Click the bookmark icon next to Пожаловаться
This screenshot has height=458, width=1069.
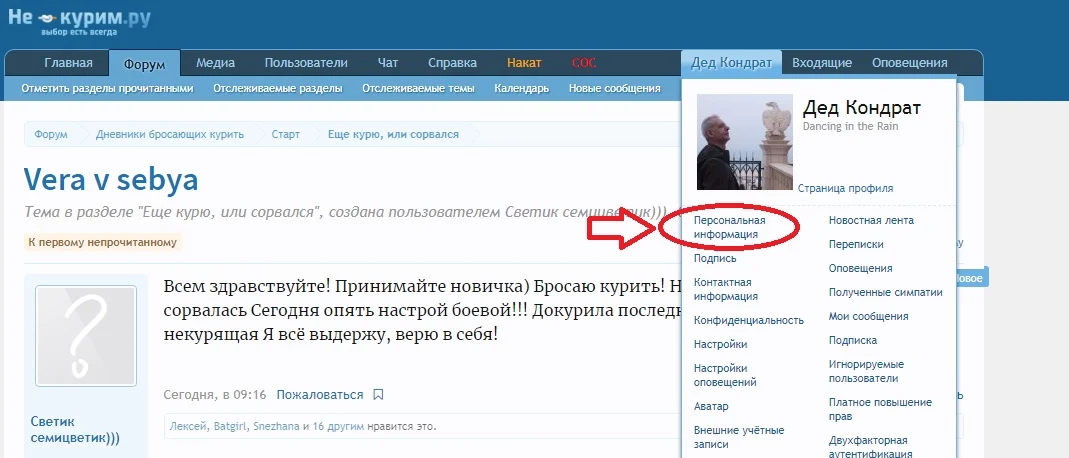pos(379,395)
